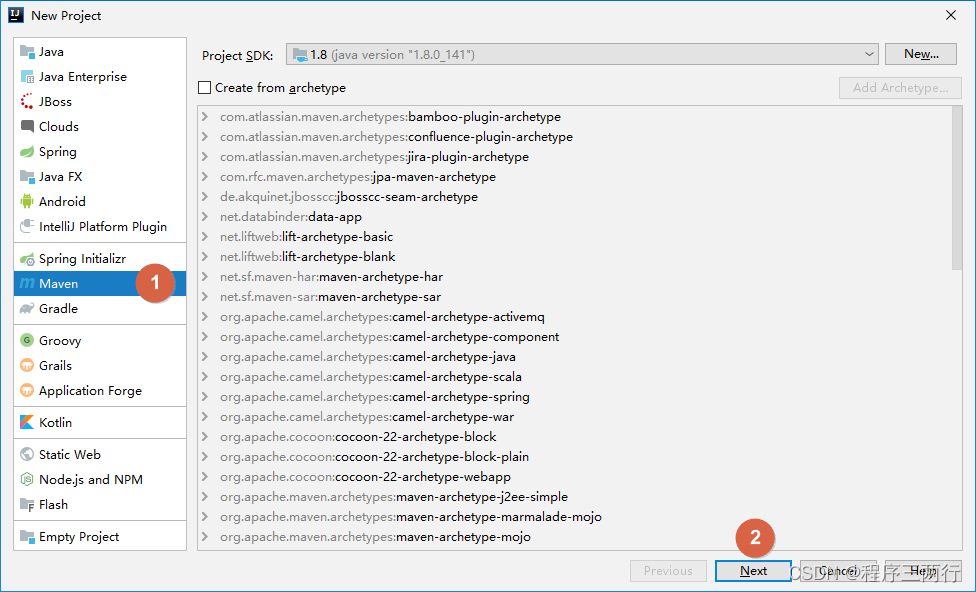Choose Node.js and NPM label
Viewport: 976px width, 592px height.
click(x=91, y=479)
